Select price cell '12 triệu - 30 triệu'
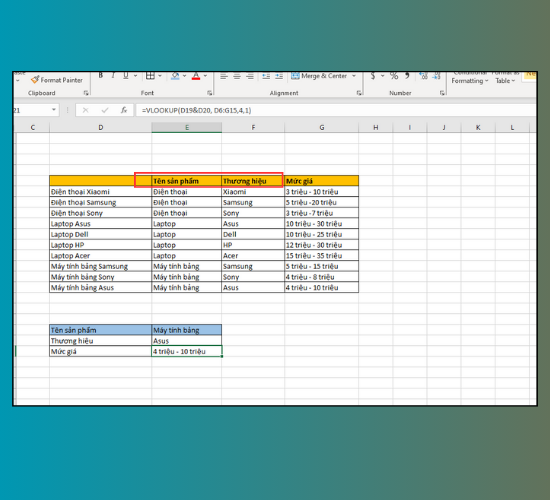 coord(322,245)
